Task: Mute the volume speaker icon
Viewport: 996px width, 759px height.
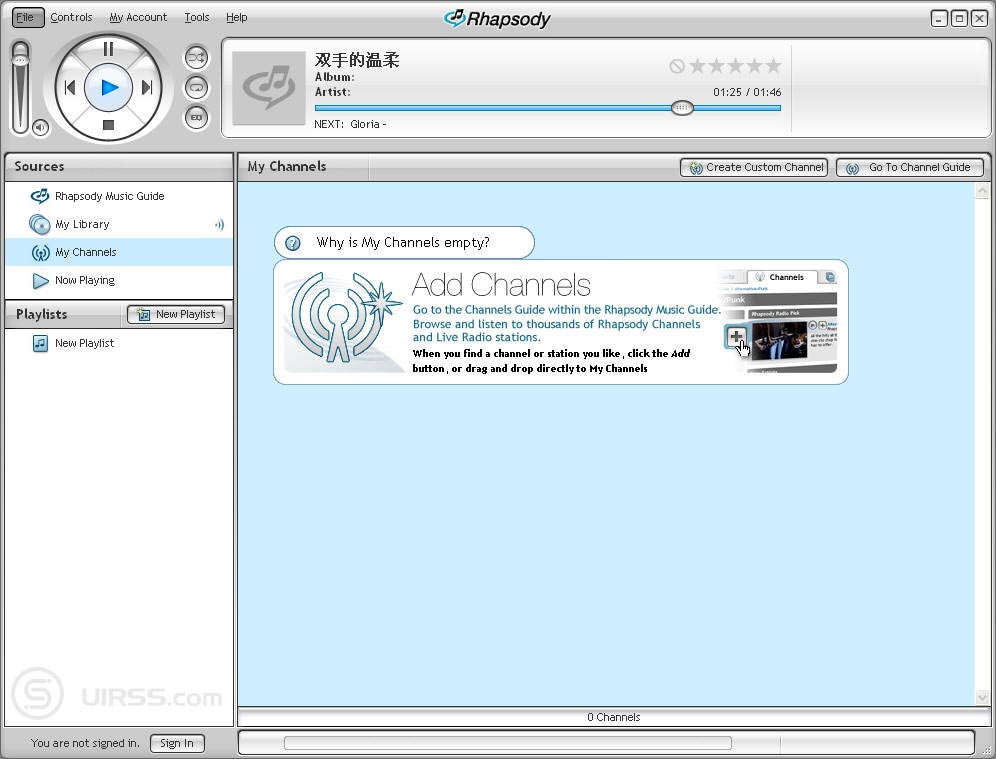Action: coord(40,127)
